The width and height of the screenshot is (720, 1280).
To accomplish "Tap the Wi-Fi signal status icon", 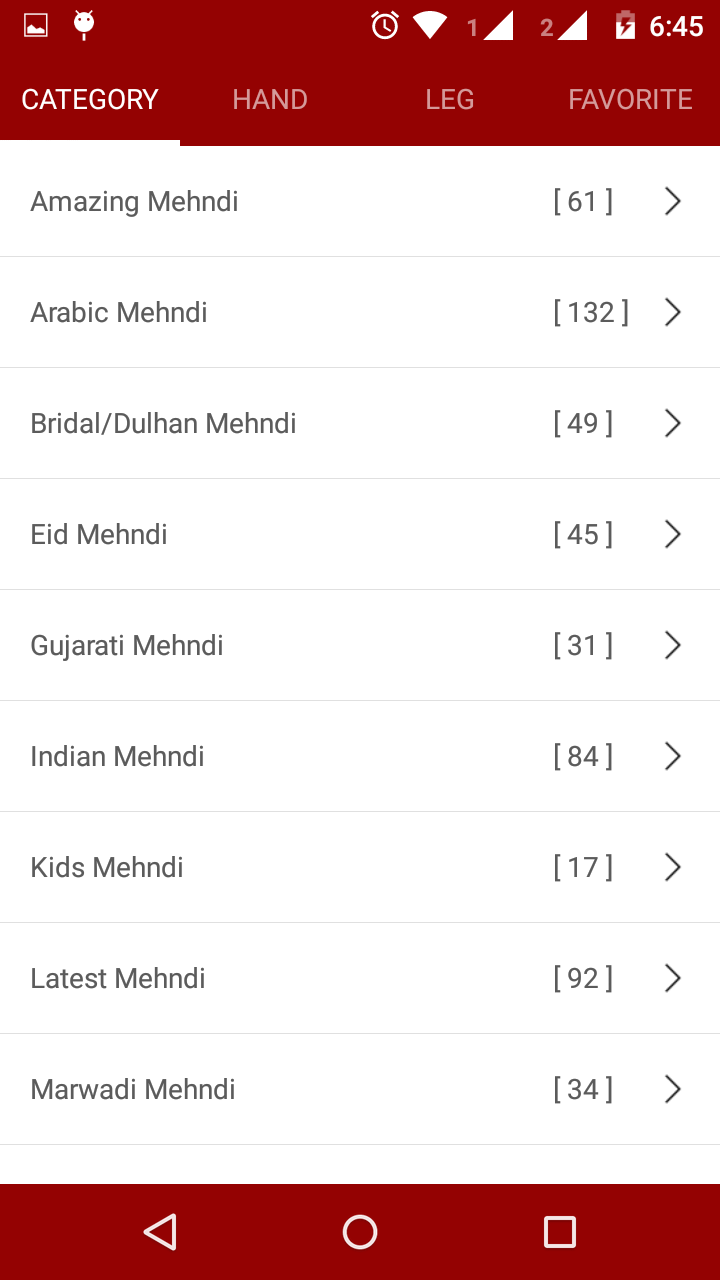I will point(430,26).
